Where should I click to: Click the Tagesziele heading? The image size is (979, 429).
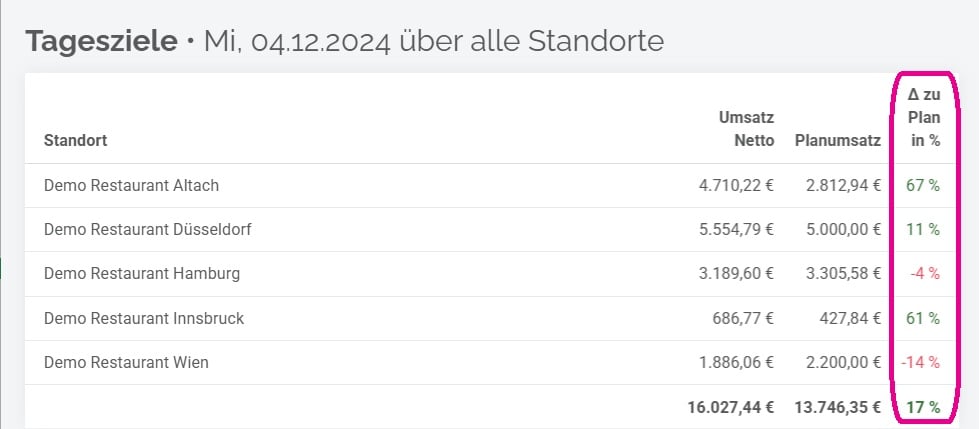coord(102,42)
